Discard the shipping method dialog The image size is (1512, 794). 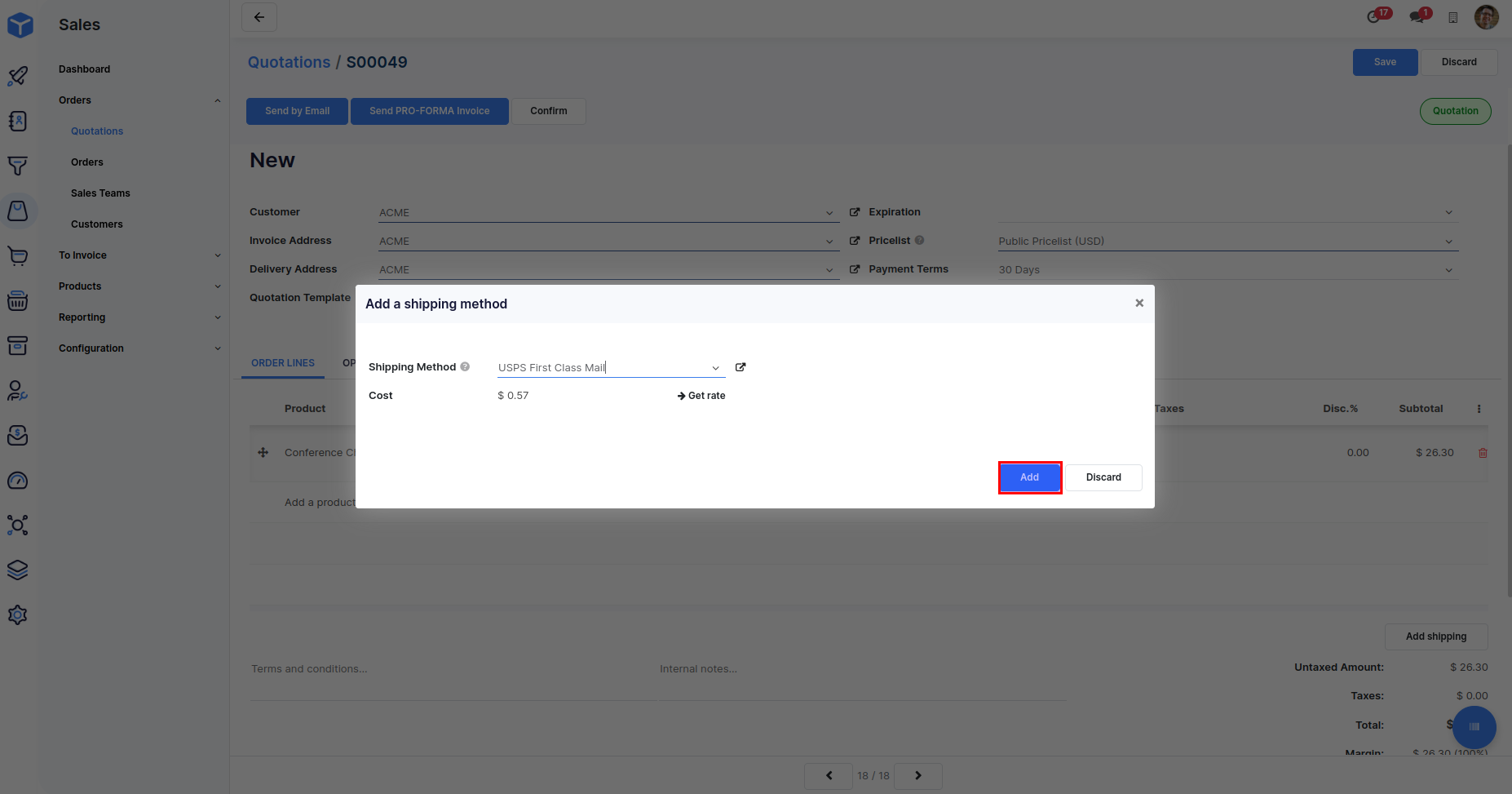coord(1103,477)
